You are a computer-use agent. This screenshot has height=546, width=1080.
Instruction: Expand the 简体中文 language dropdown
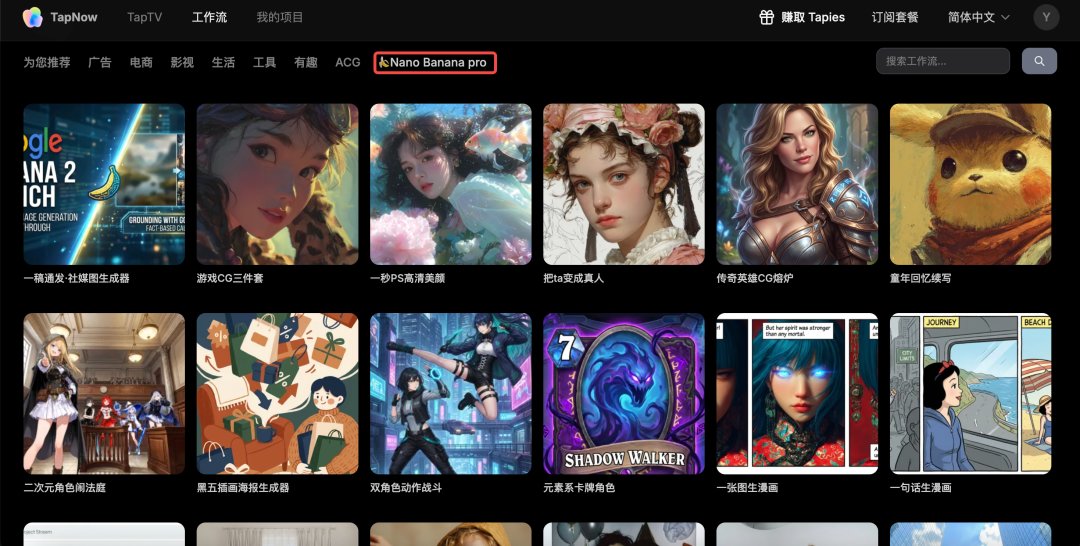[979, 17]
